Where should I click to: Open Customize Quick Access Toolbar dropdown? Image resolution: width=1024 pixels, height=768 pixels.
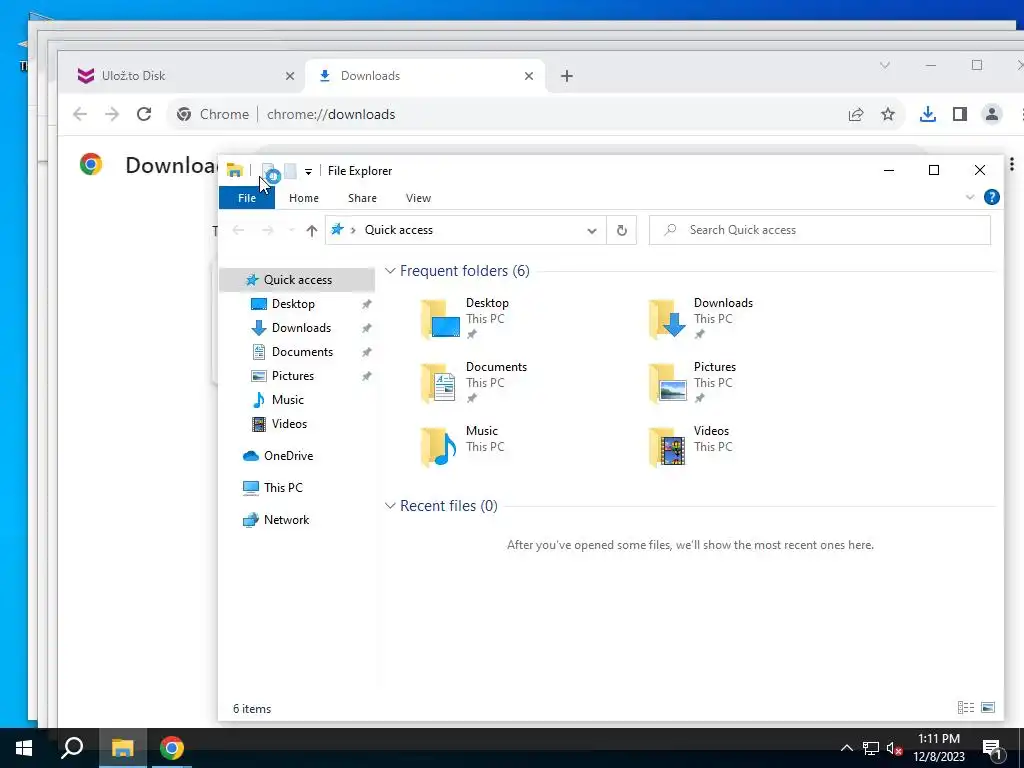[x=308, y=172]
